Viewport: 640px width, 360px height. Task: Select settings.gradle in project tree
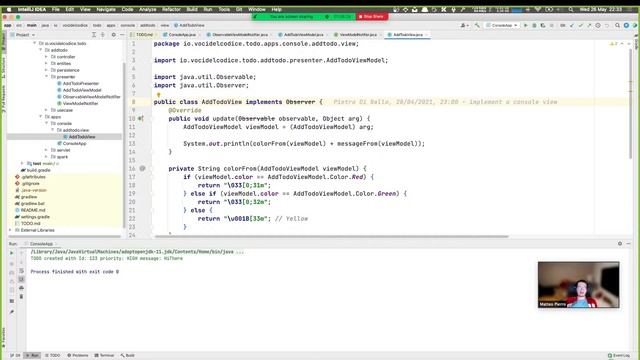point(32,217)
